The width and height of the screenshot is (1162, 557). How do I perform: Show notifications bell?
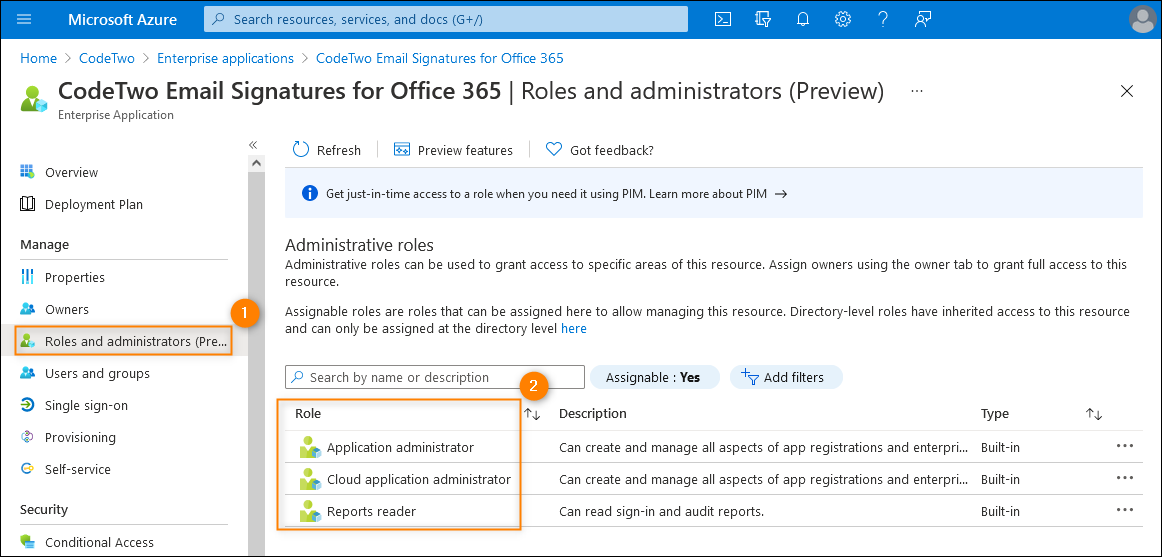[x=803, y=19]
